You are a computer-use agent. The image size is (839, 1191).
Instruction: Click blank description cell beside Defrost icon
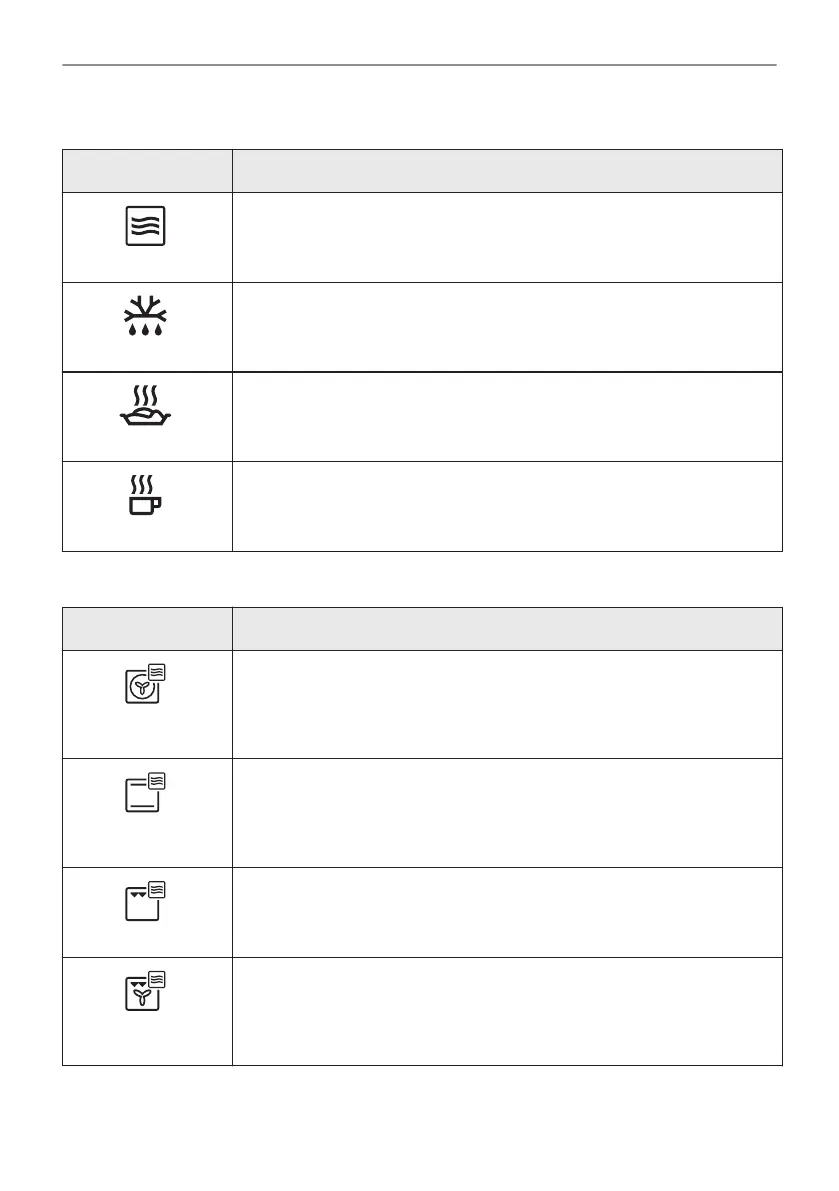coord(507,327)
